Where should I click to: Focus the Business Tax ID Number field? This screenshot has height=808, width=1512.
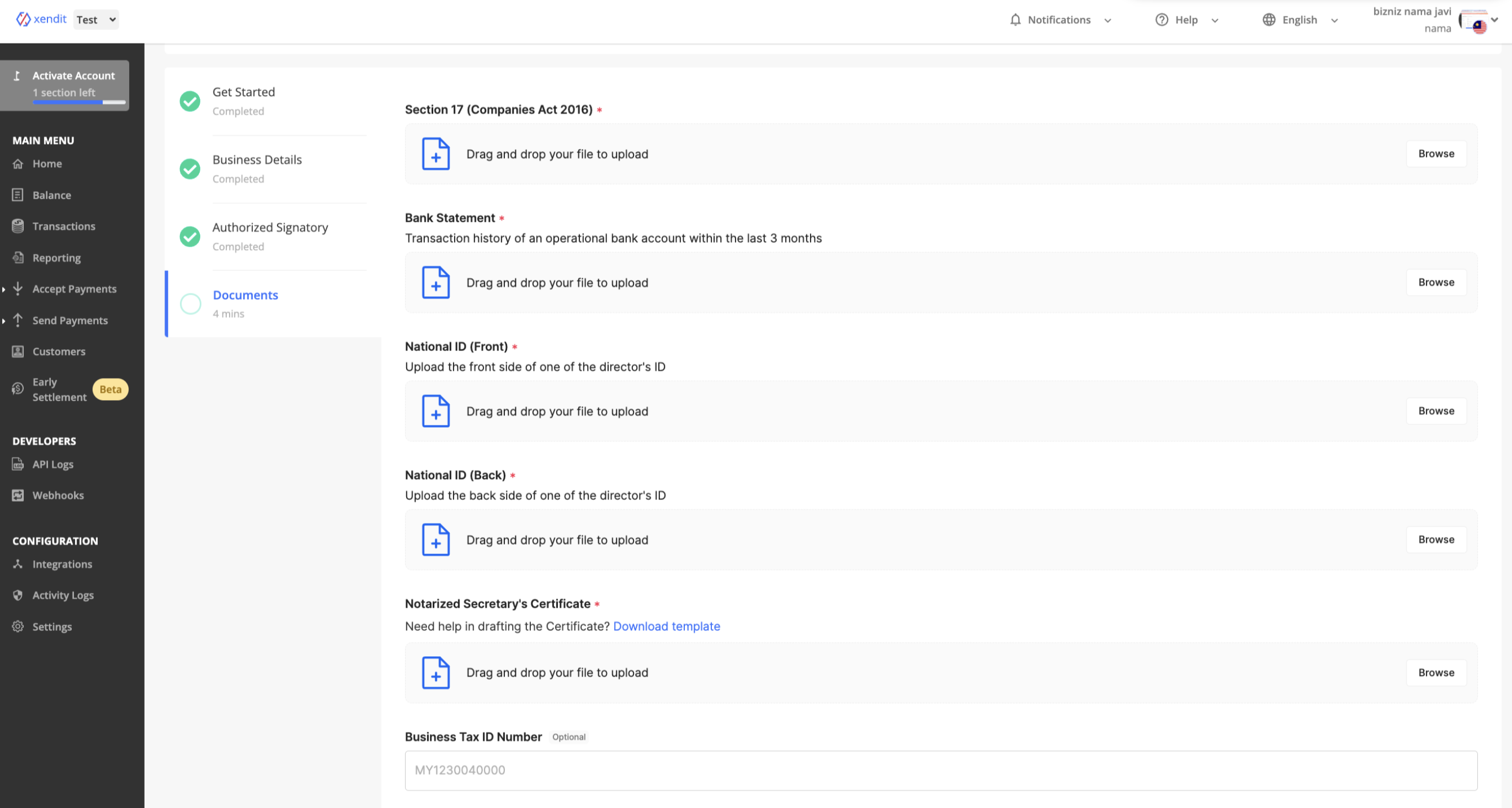pyautogui.click(x=941, y=770)
